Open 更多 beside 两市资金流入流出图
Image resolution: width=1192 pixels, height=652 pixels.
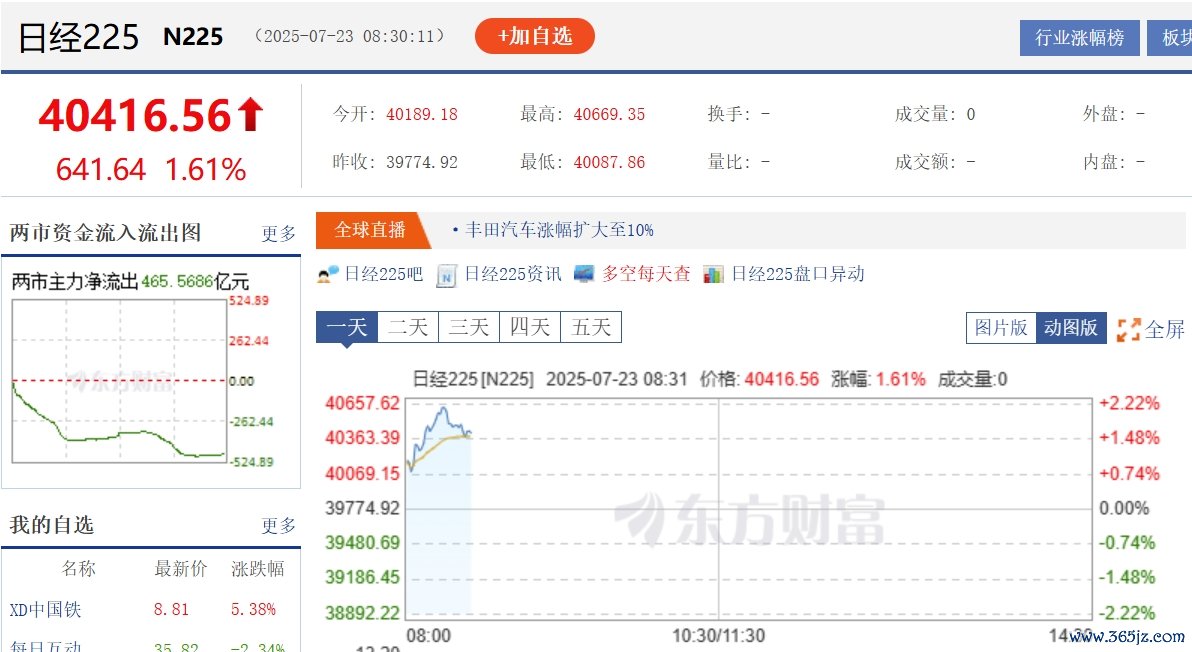coord(278,233)
